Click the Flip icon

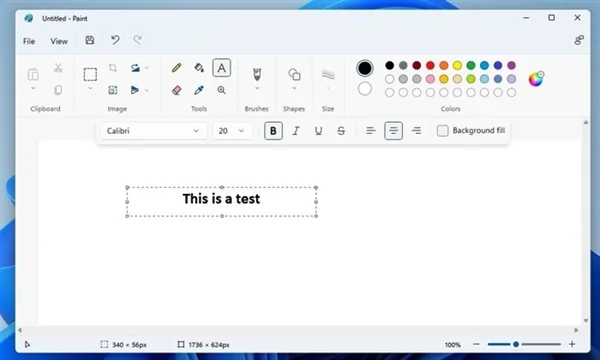135,90
